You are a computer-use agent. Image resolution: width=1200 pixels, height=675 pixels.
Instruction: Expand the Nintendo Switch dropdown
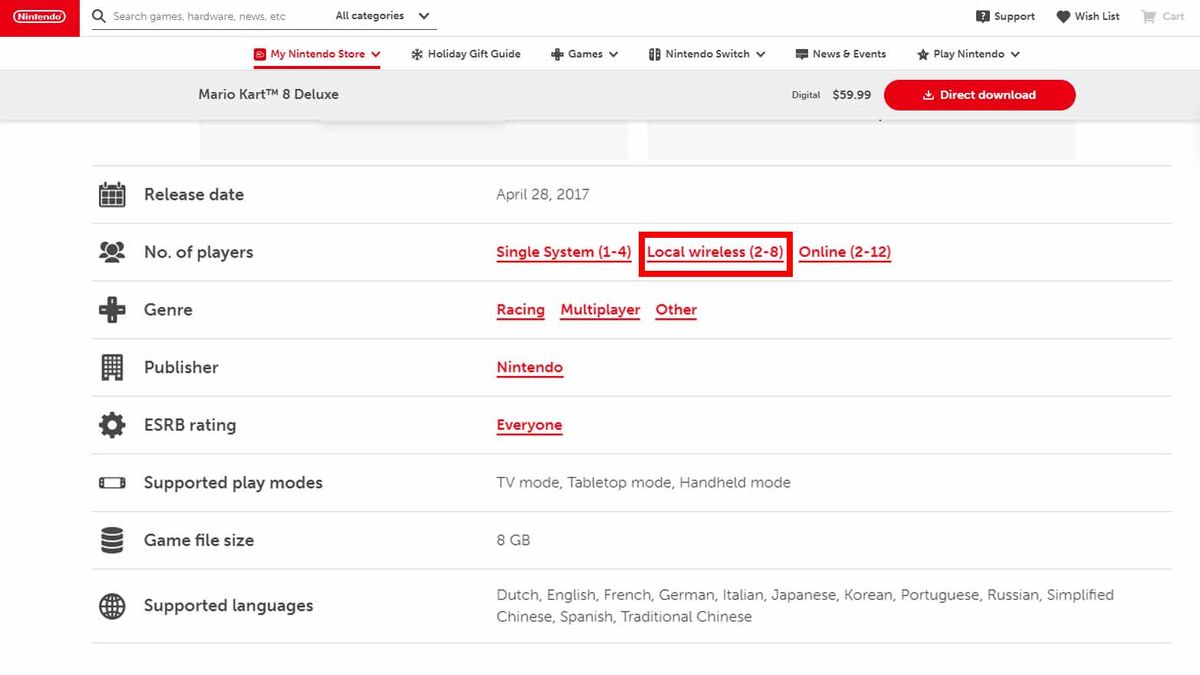coord(707,54)
